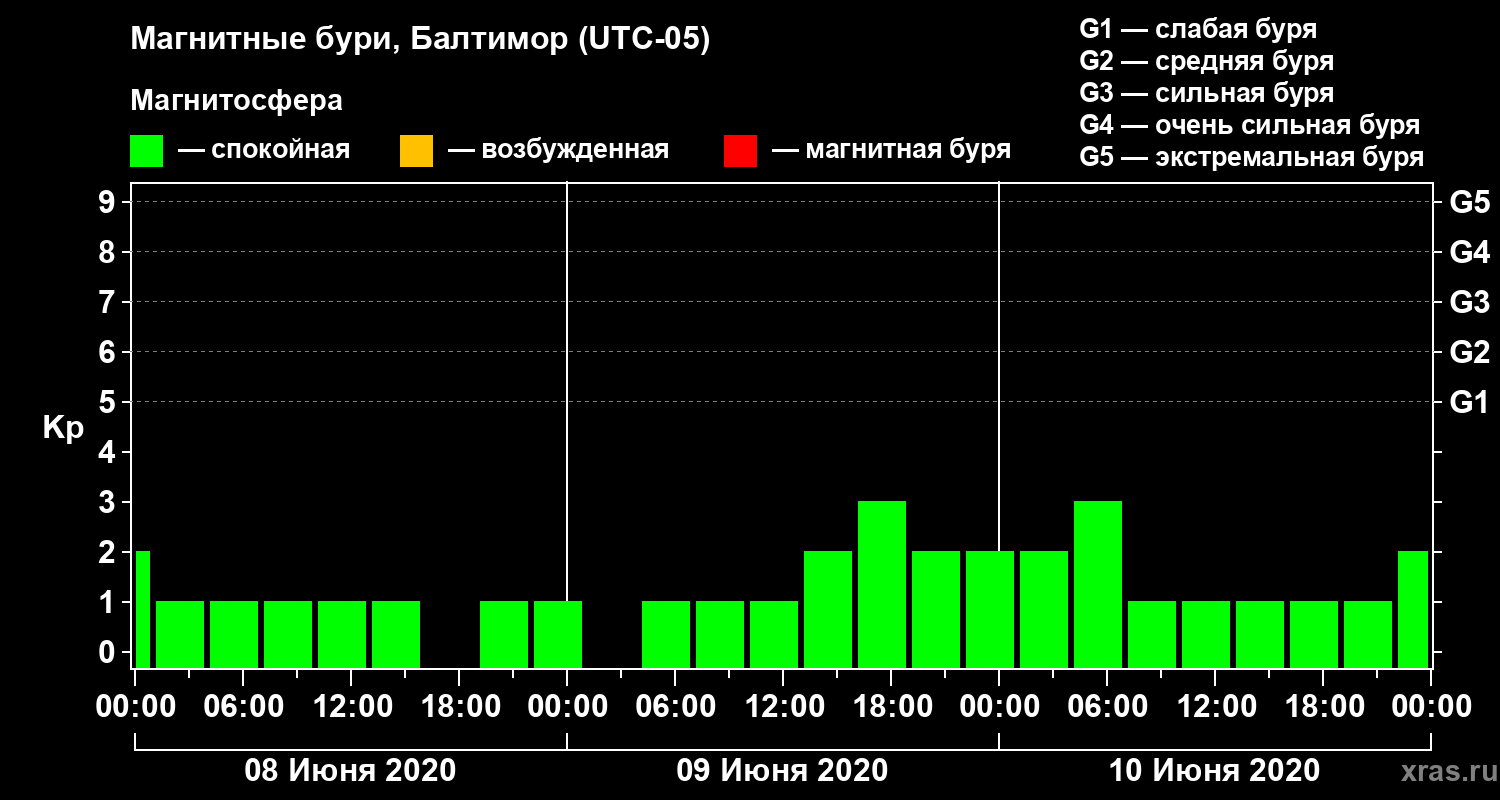Click the yellow 'возбужденная' legend swatch

(416, 151)
